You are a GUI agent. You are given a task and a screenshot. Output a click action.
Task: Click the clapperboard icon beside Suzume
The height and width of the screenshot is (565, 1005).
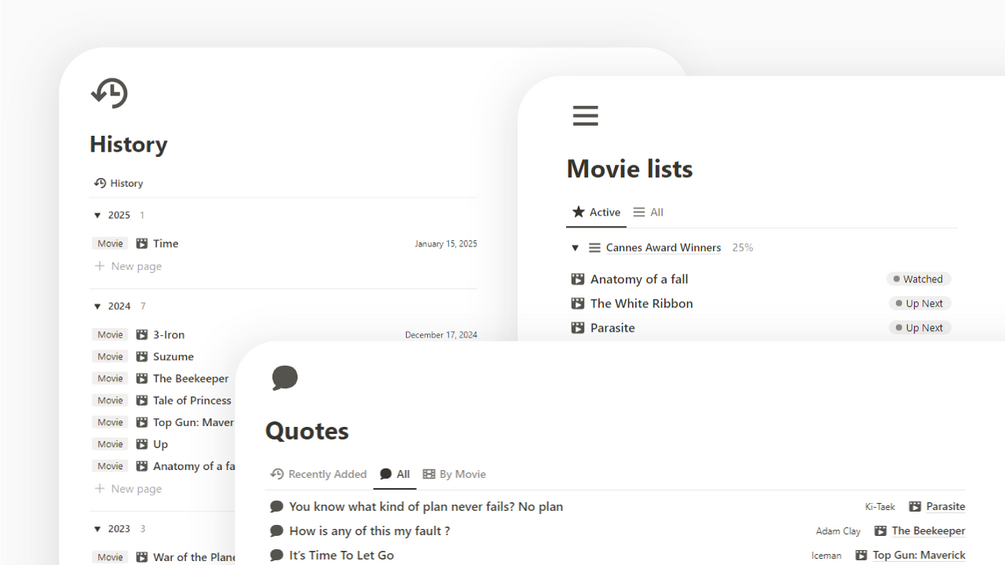click(x=142, y=356)
